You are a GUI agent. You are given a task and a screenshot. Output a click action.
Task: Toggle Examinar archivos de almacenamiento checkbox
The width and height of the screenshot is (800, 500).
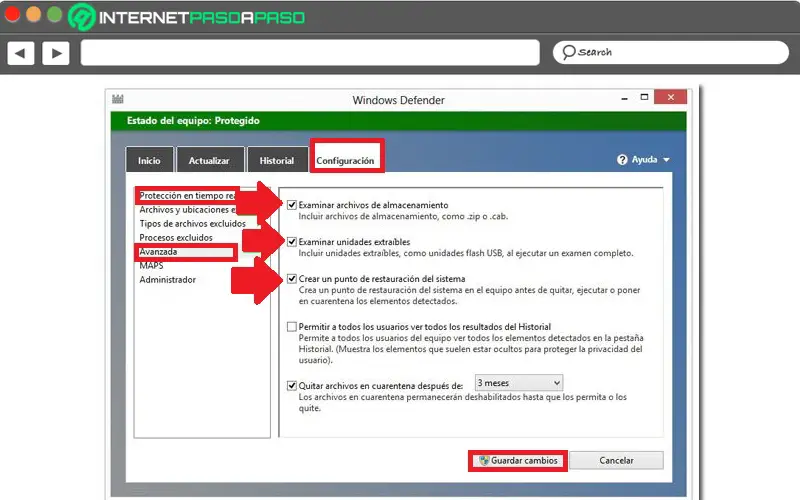click(292, 205)
